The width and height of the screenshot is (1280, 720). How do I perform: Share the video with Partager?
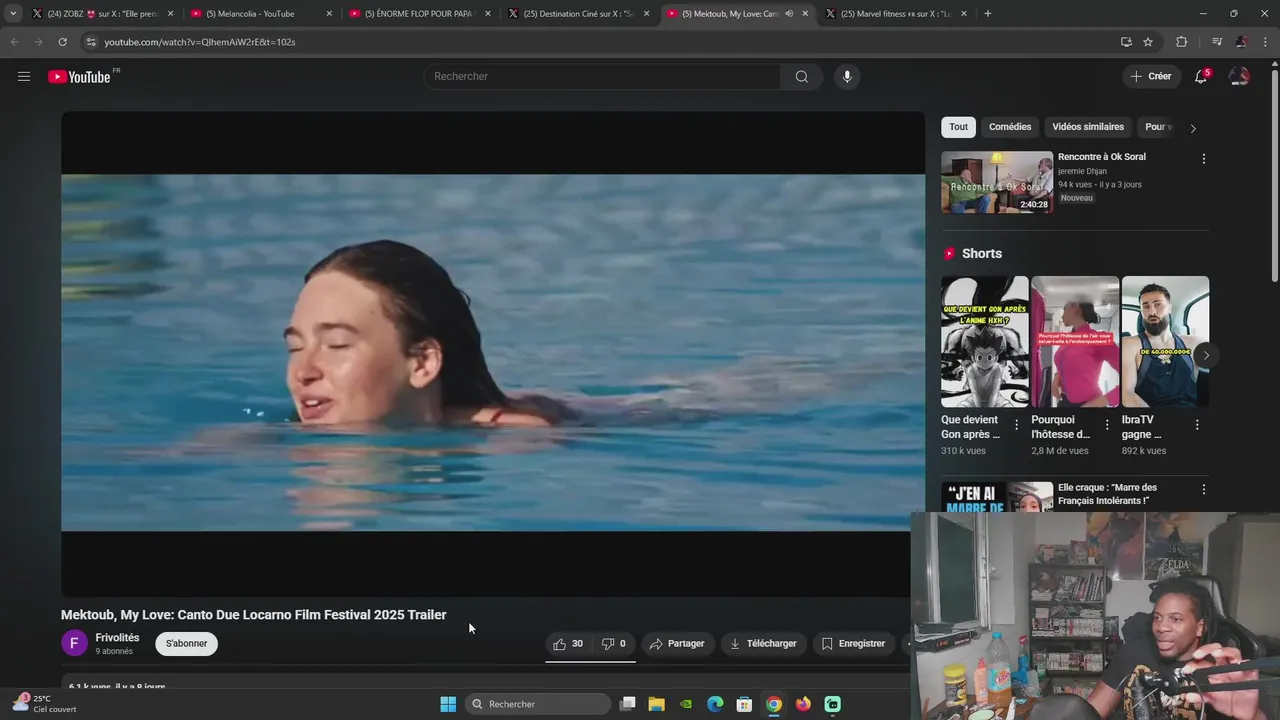677,644
